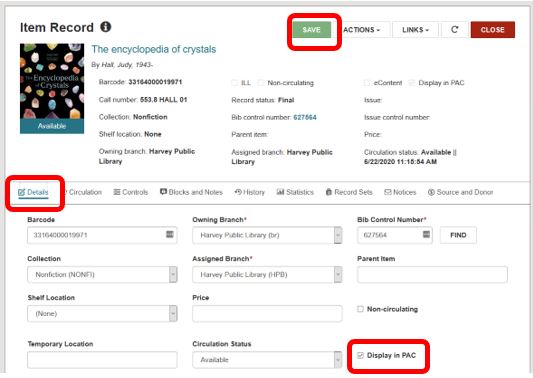Viewport: 533px width, 378px height.
Task: Click the Collection Nonfiction header text
Action: pos(133,117)
